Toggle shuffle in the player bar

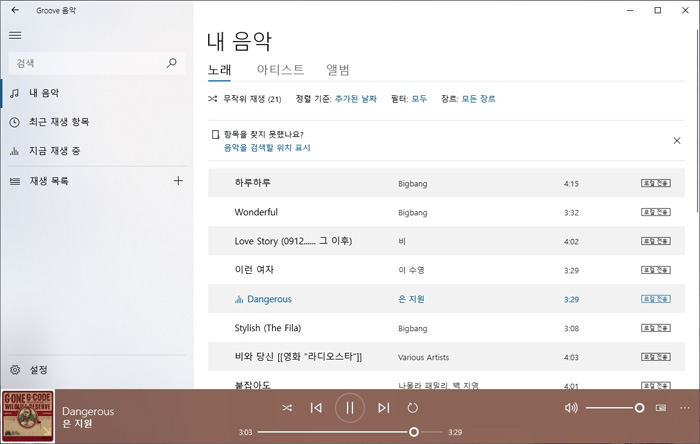pyautogui.click(x=287, y=408)
